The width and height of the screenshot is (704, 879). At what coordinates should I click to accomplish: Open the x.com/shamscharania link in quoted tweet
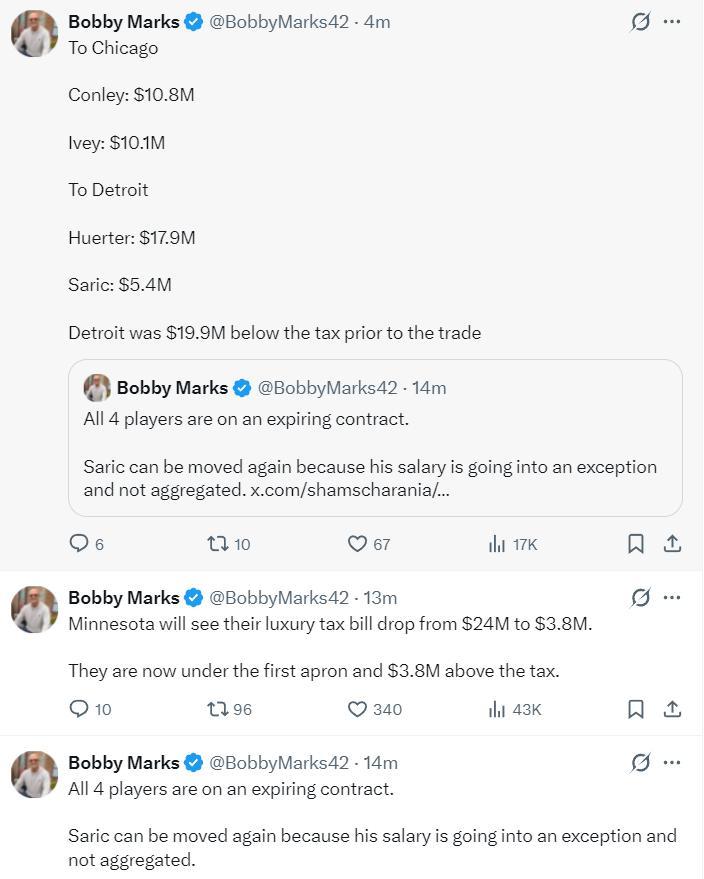click(x=349, y=490)
